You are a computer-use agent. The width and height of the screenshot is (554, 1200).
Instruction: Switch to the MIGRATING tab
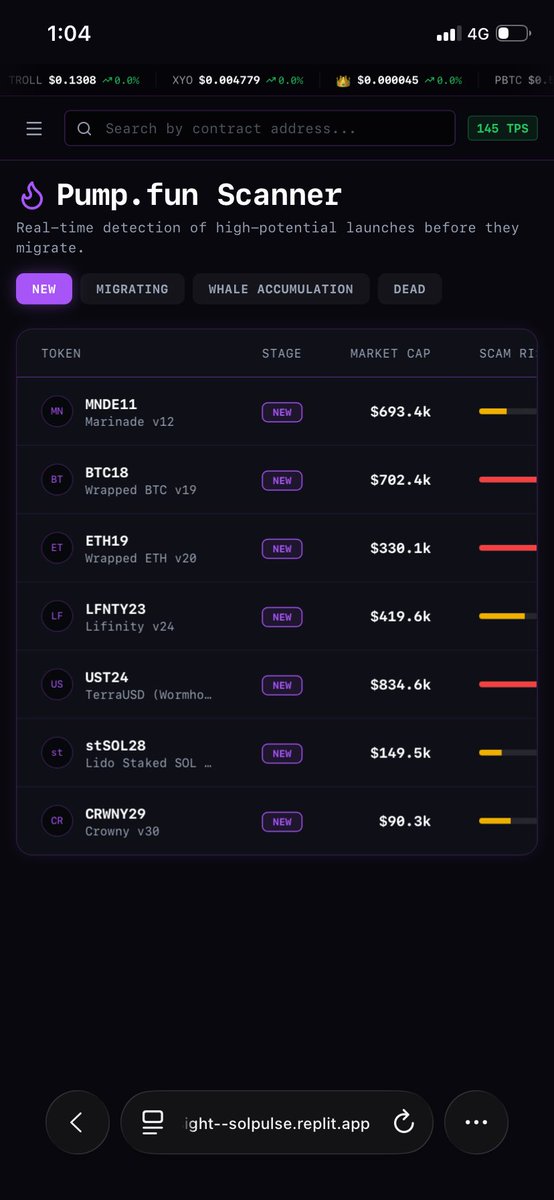point(132,289)
